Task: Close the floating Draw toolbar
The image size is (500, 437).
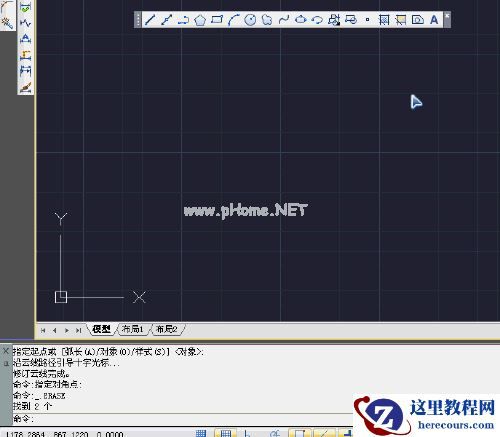Action: coord(447,16)
